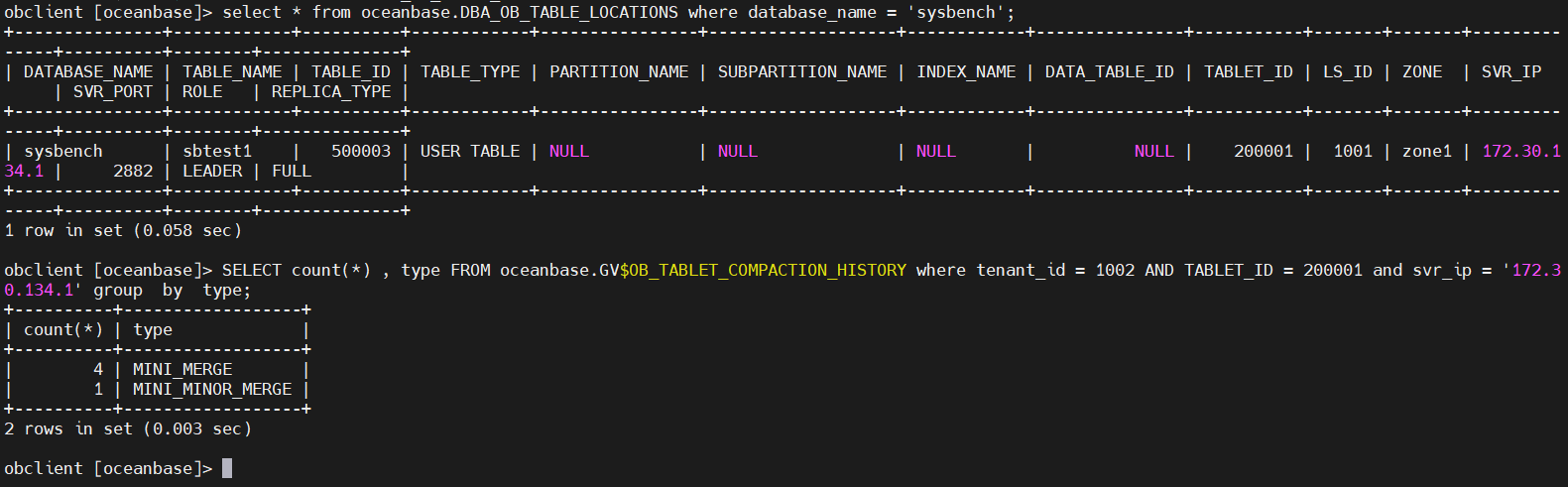
Task: Click the 'sysbench' string in first query
Action: pyautogui.click(x=956, y=12)
